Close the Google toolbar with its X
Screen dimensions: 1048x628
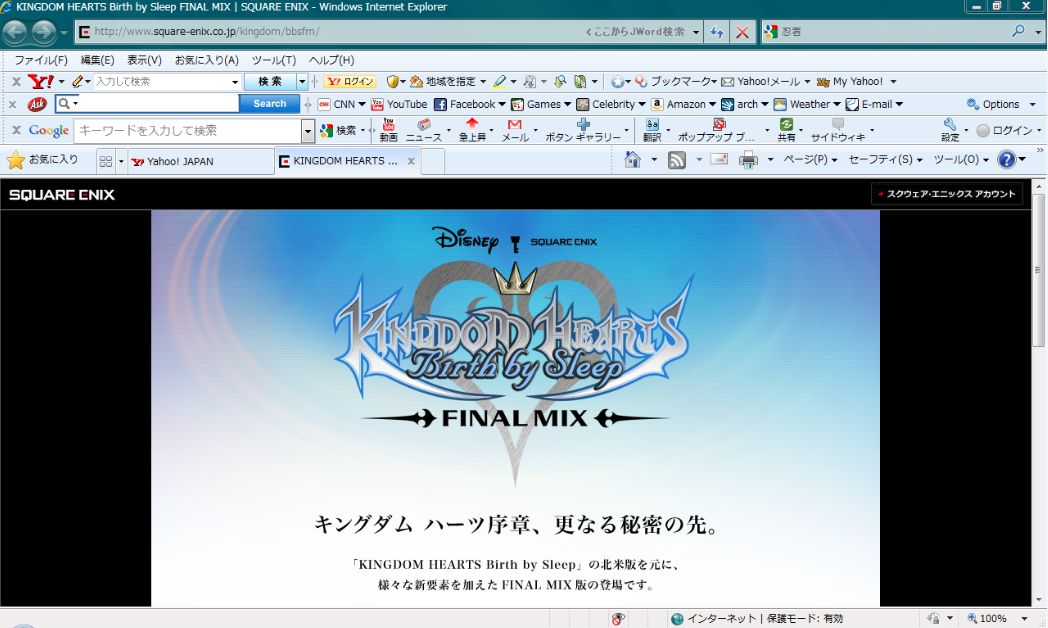(x=16, y=130)
